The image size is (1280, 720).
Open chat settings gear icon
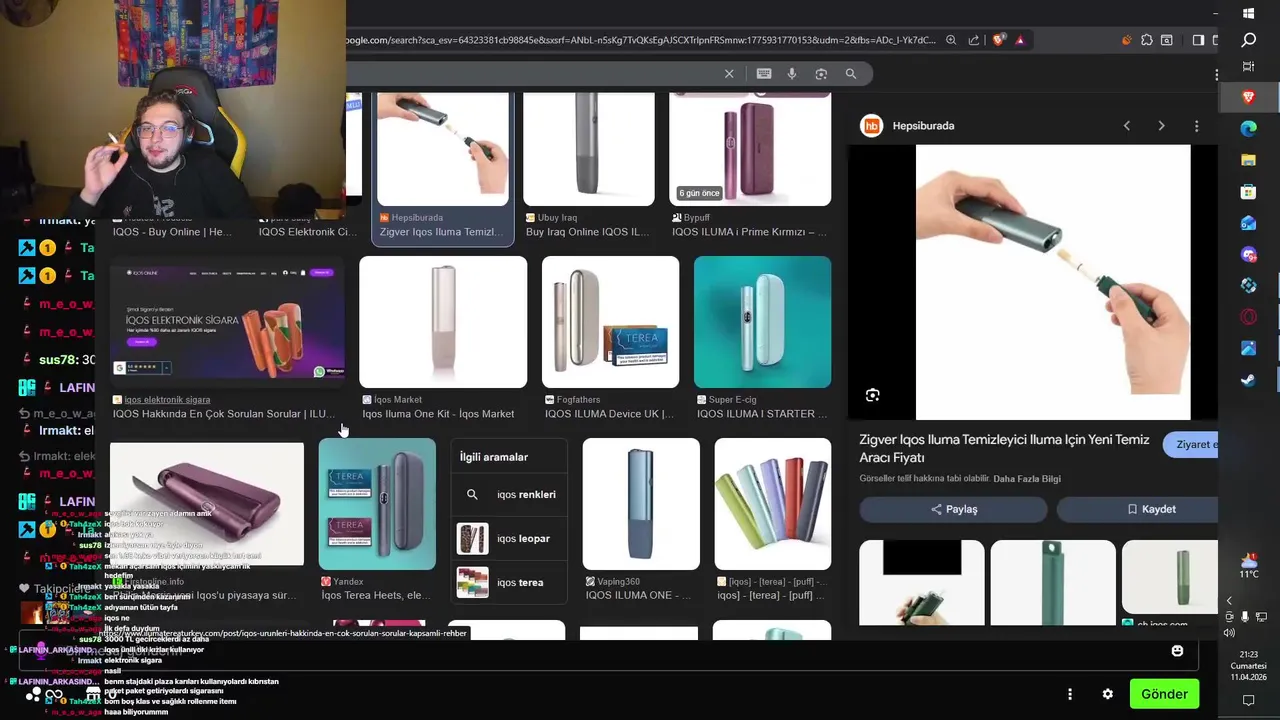[x=1107, y=694]
